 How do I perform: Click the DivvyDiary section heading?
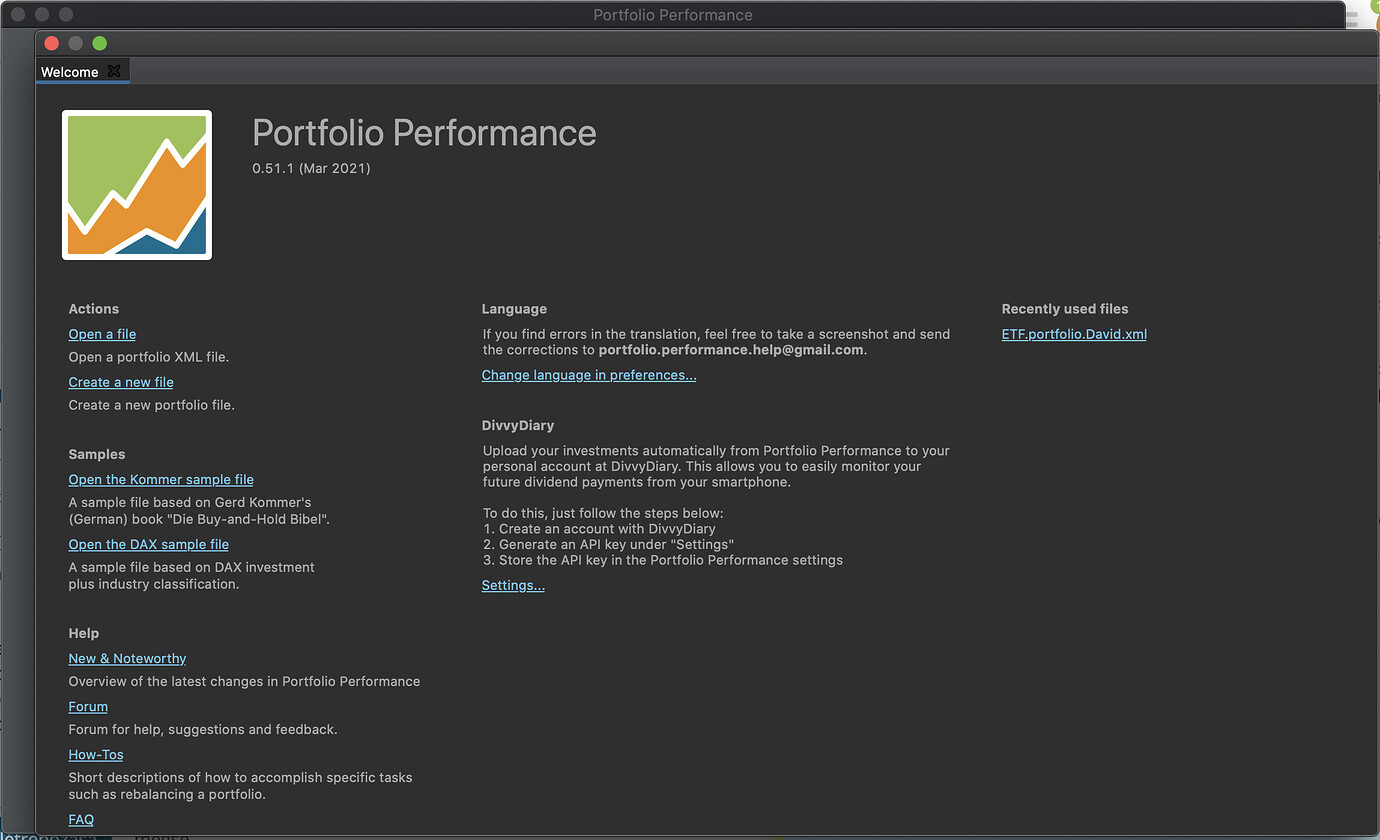coord(517,425)
